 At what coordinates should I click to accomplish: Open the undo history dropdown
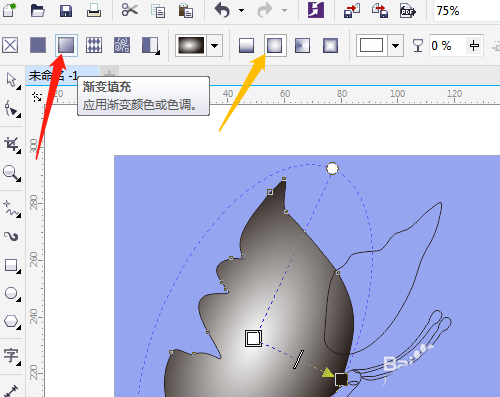pyautogui.click(x=241, y=10)
